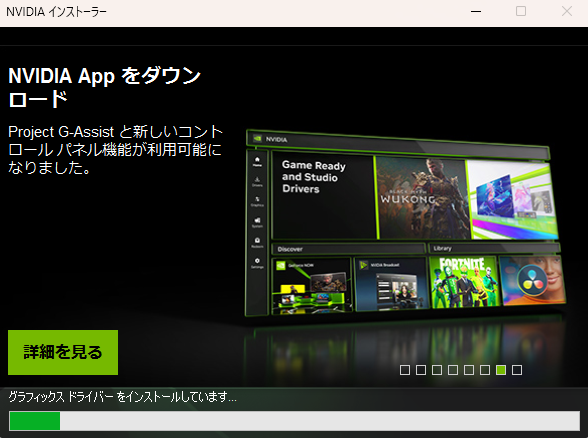The width and height of the screenshot is (588, 438).
Task: Select the first slide indicator square
Action: point(405,370)
